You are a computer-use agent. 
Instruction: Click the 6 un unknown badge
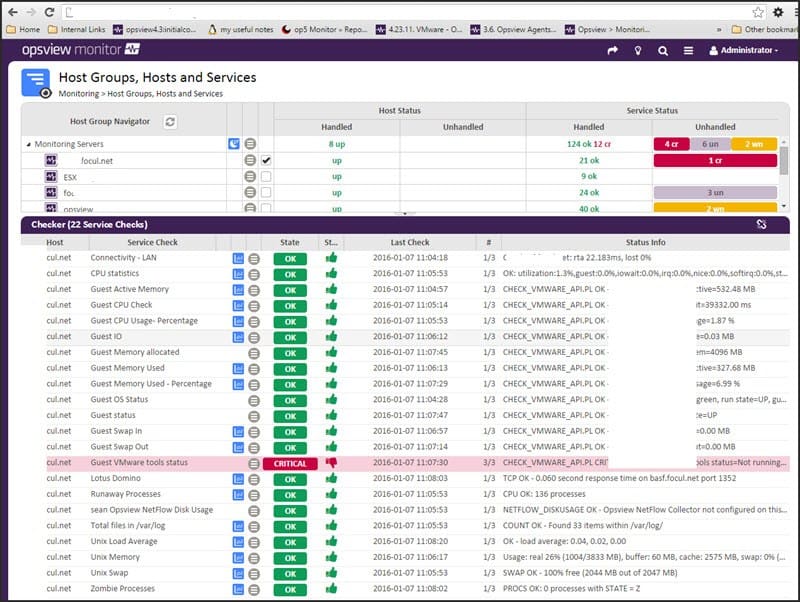click(x=710, y=144)
